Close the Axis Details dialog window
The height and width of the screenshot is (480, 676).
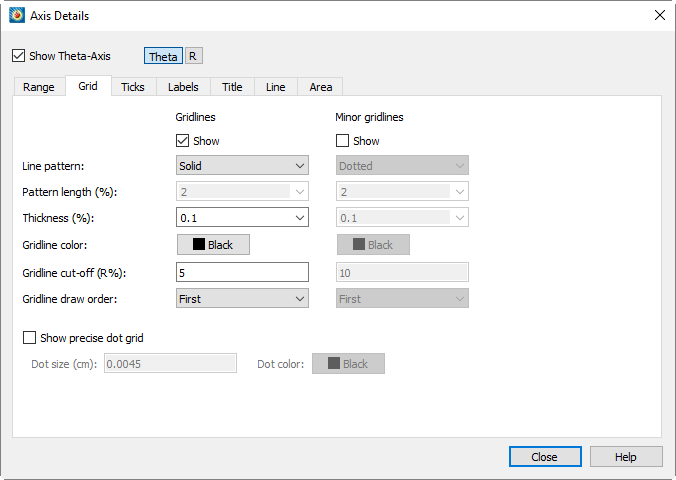pos(659,16)
